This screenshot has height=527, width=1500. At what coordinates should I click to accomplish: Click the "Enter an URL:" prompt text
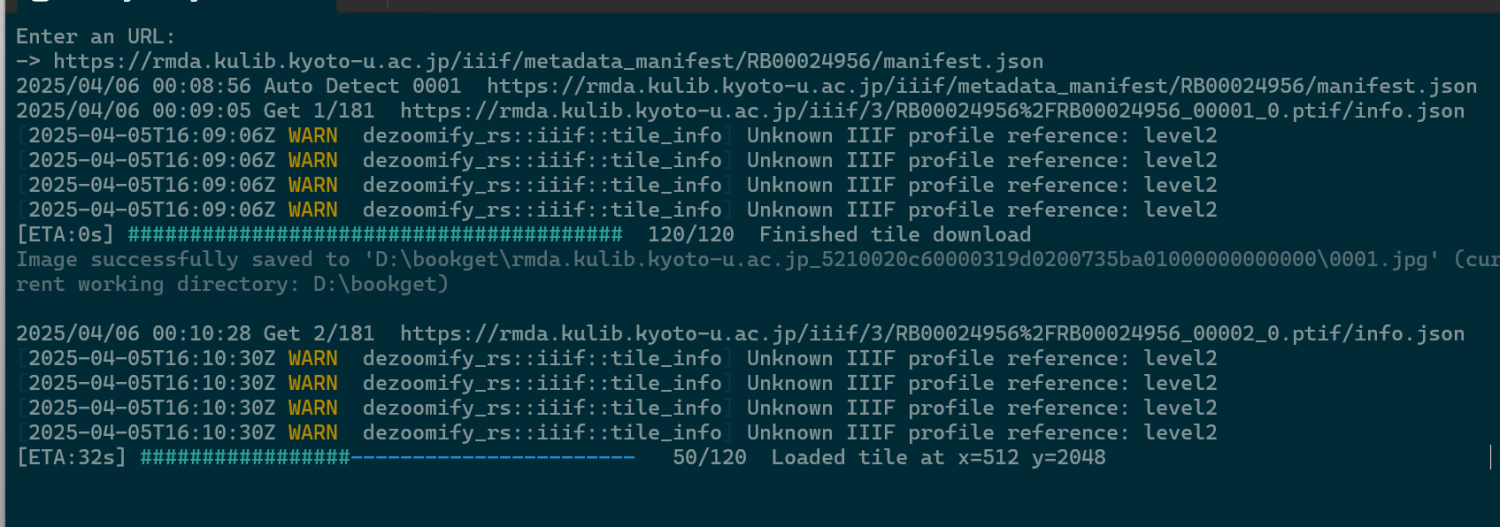pos(96,37)
